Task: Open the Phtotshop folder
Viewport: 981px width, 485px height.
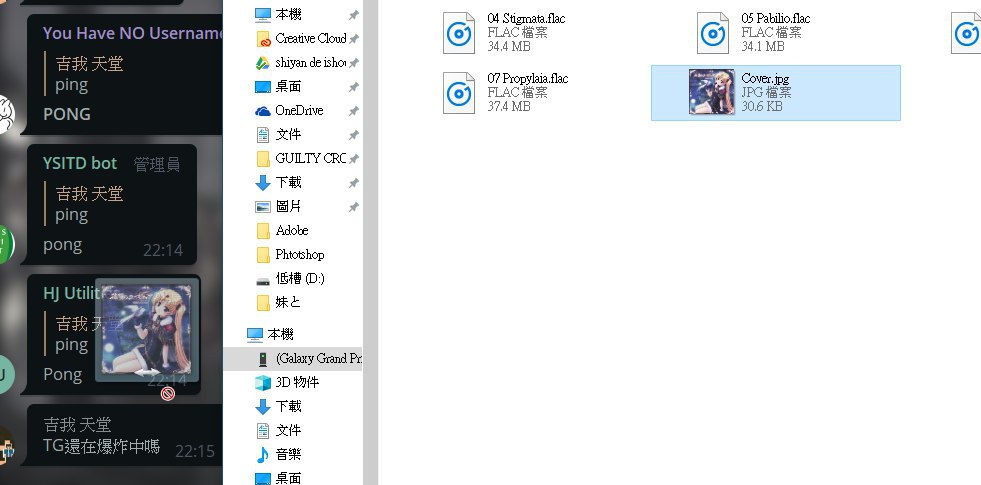Action: pyautogui.click(x=300, y=254)
